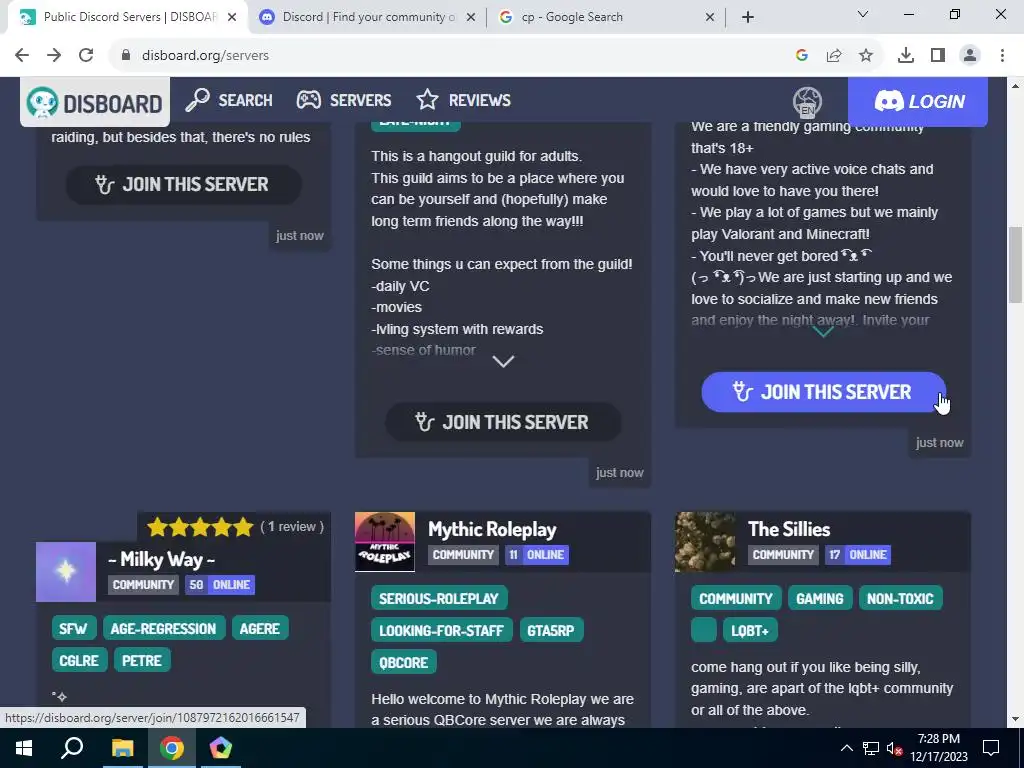Filter by QBCORE tag
1024x768 pixels.
404,663
